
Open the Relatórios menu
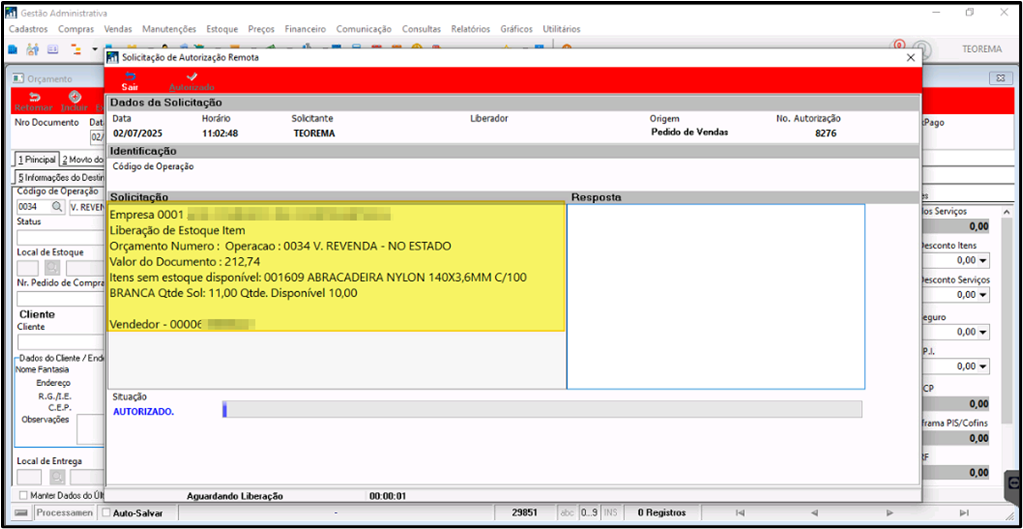tap(470, 29)
